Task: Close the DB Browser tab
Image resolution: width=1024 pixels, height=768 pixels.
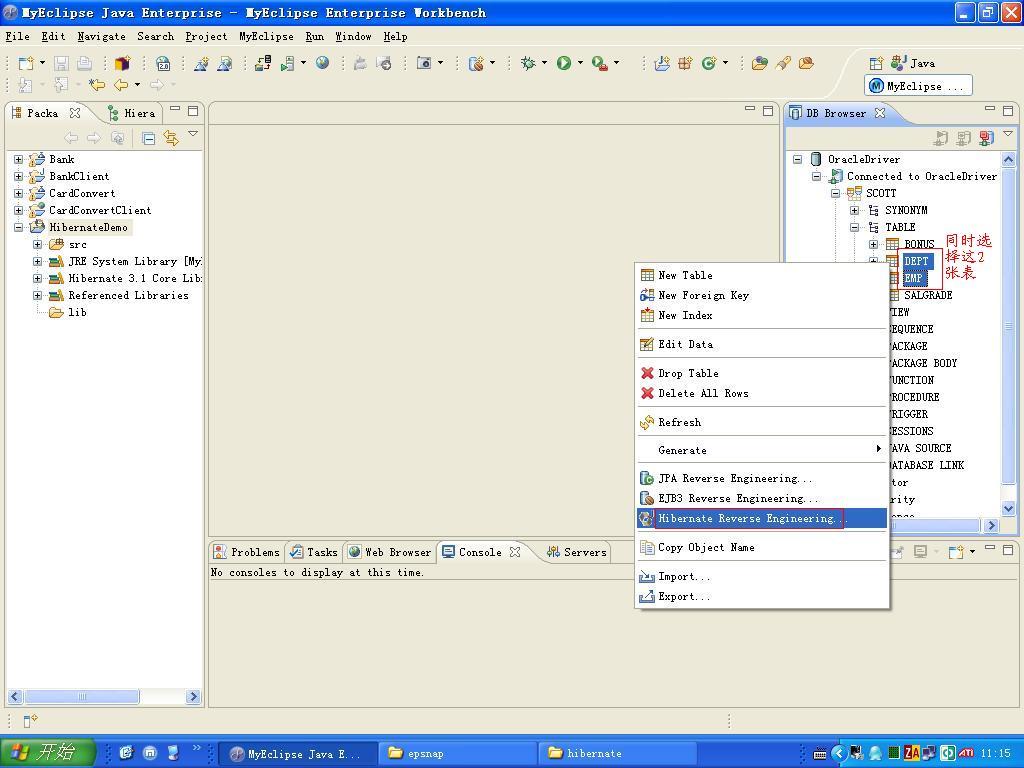Action: 880,113
